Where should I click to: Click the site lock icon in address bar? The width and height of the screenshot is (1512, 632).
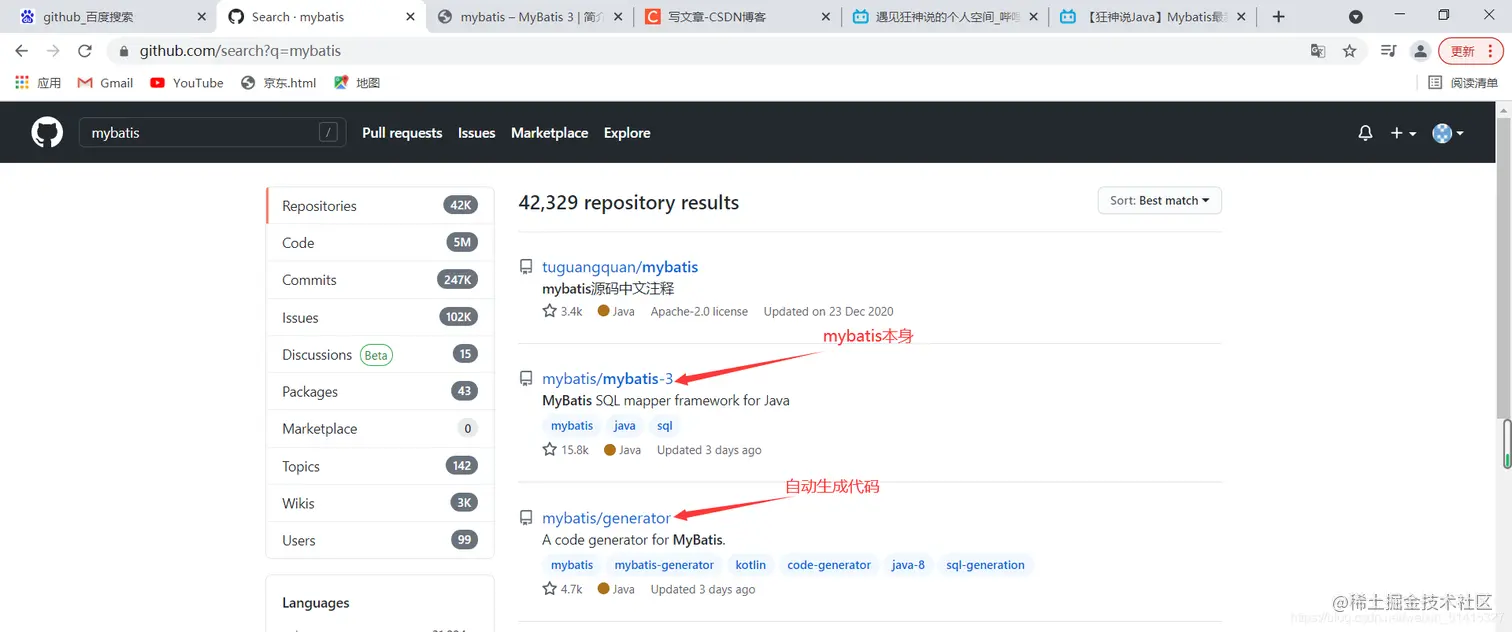[x=124, y=51]
